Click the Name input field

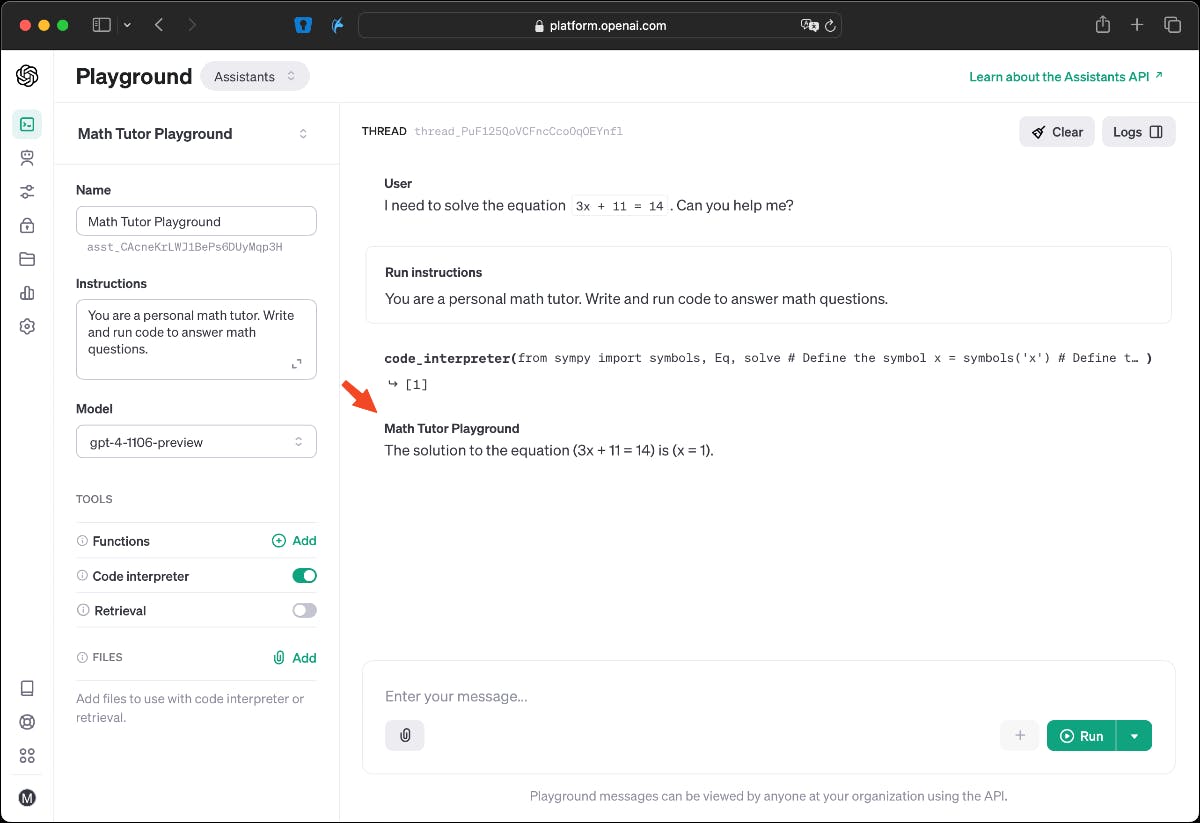point(196,222)
